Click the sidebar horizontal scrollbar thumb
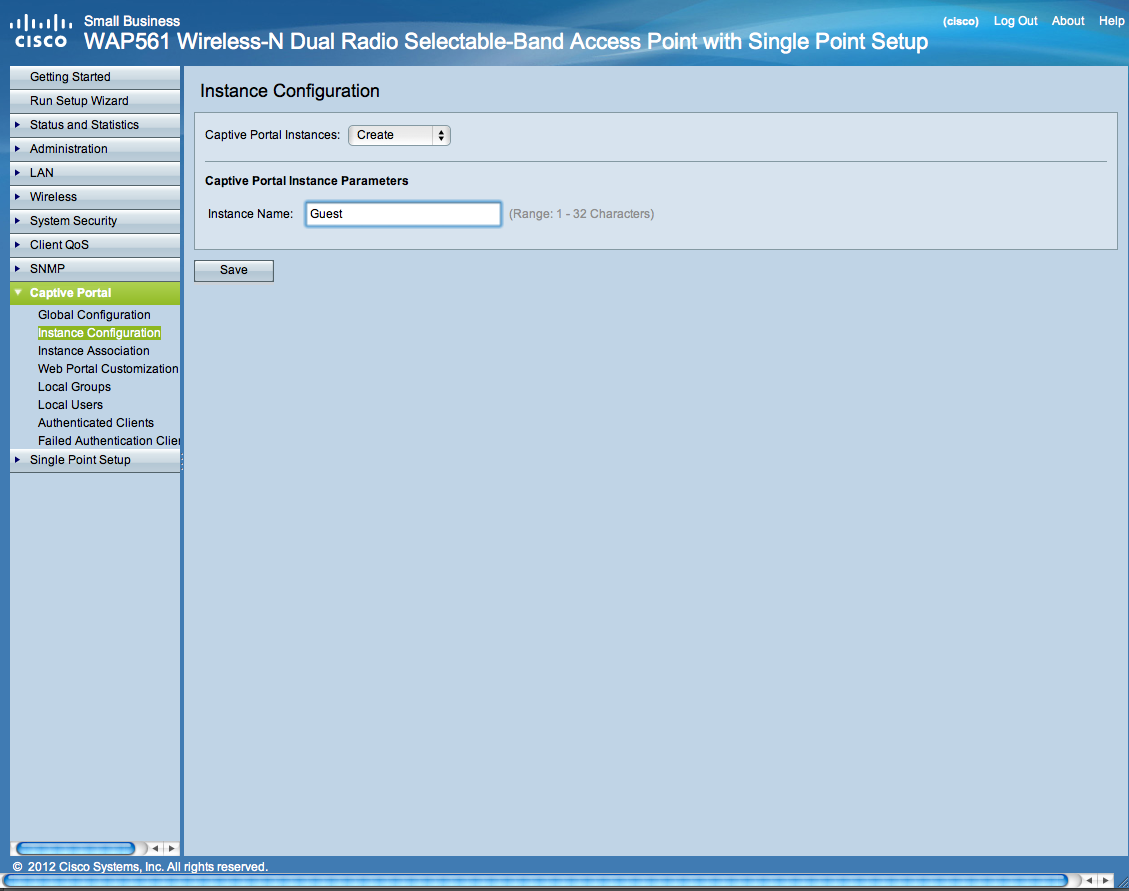 [76, 849]
